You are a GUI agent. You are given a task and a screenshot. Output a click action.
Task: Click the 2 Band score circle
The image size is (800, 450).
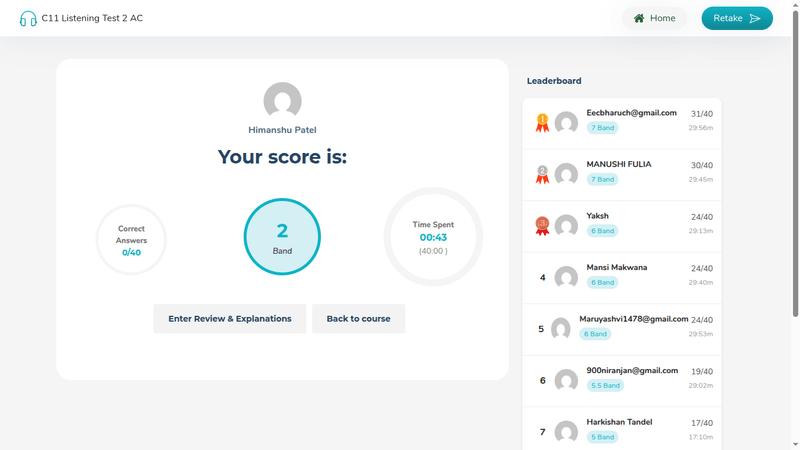coord(282,237)
